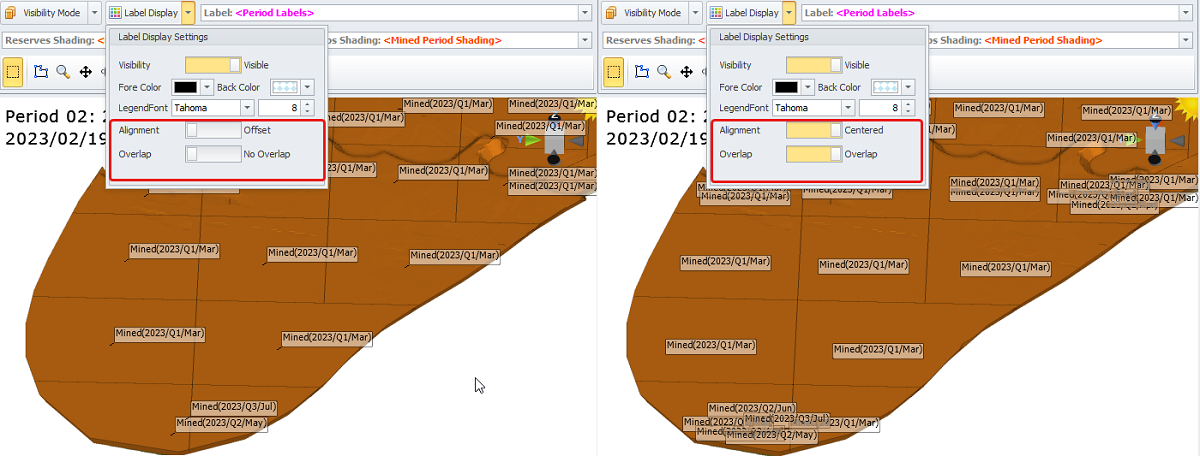The image size is (1200, 456).
Task: Open Mined Period Shading dropdown in Centered panel
Action: click(x=1184, y=40)
